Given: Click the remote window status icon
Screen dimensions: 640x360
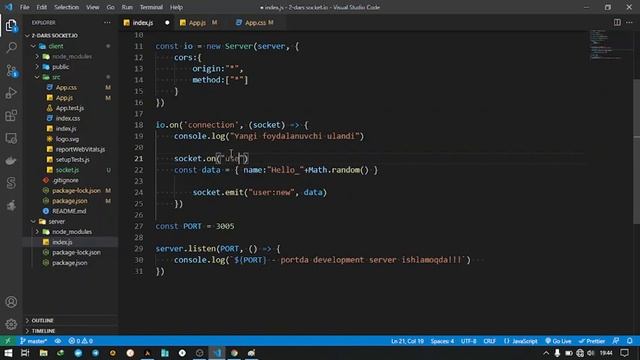Looking at the screenshot, I should (8, 341).
